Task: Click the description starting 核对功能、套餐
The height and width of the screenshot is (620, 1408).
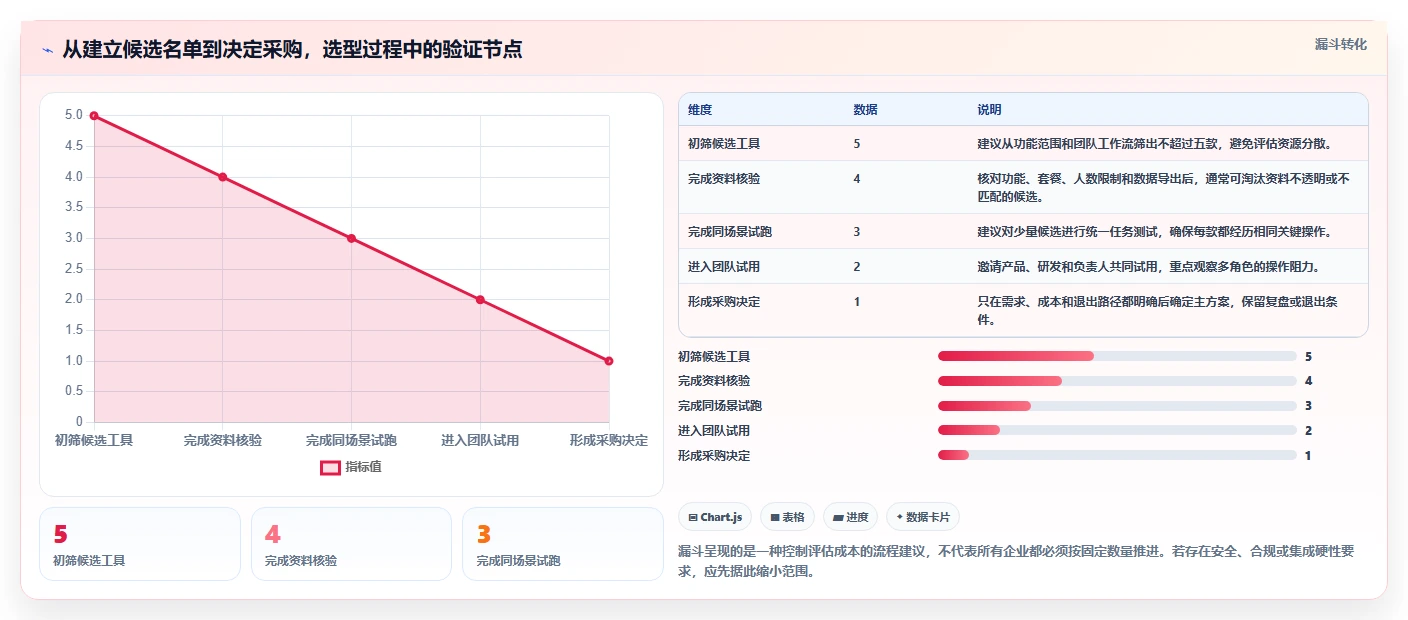Action: click(1164, 188)
